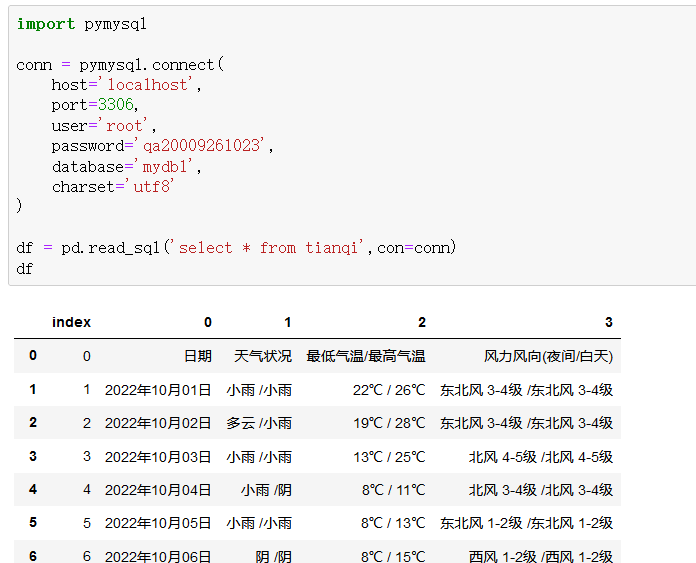
Task: Click the port=3306 code line
Action: [x=95, y=105]
